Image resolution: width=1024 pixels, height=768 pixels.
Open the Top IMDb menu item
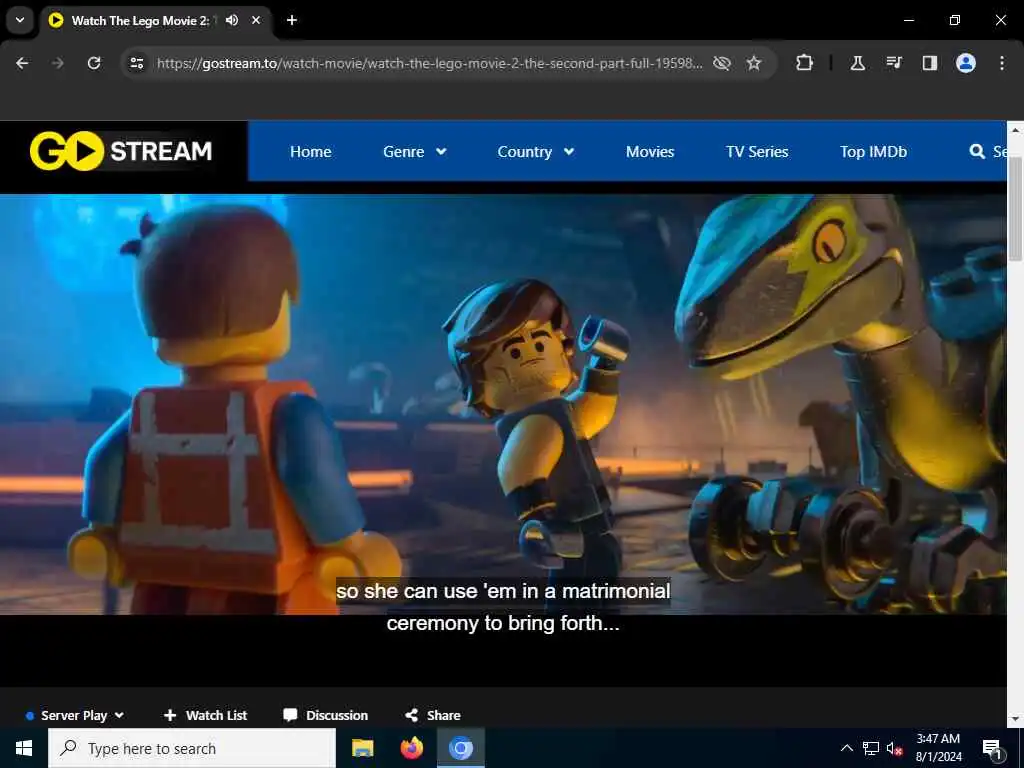(x=873, y=152)
